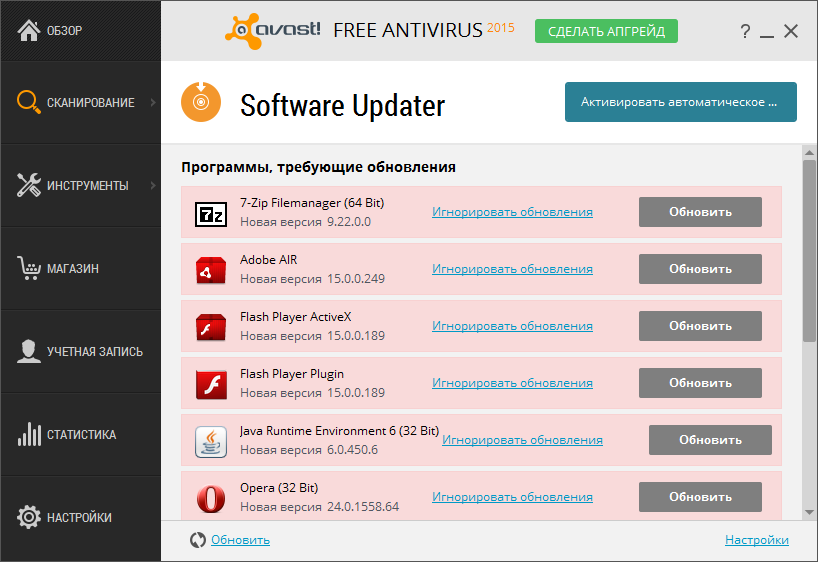818x562 pixels.
Task: Ignore updates for Flash Player Plugin
Action: [x=512, y=382]
